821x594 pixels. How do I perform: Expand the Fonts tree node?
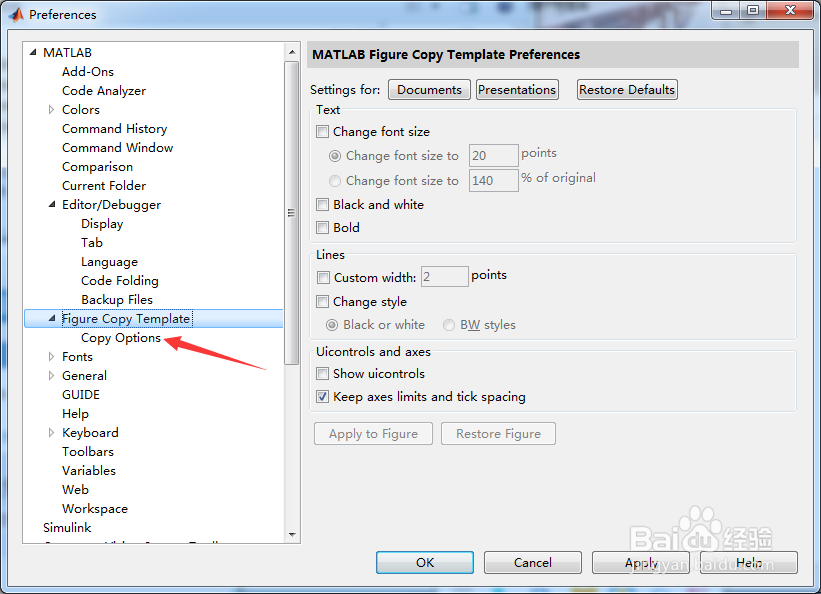(51, 357)
